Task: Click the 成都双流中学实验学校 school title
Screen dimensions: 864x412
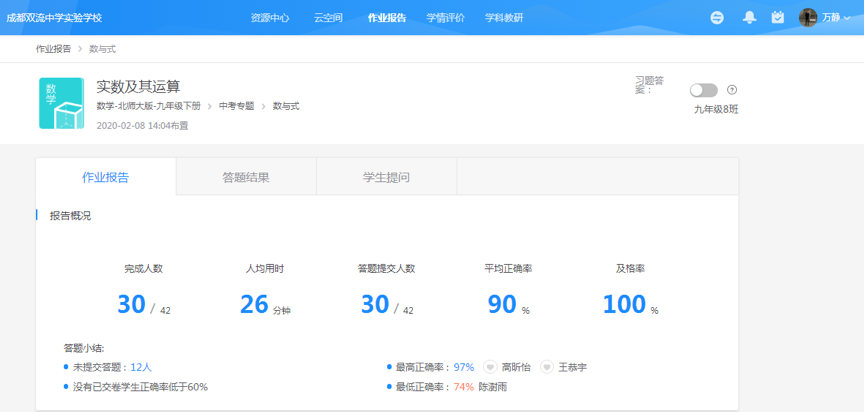Action: [x=54, y=18]
